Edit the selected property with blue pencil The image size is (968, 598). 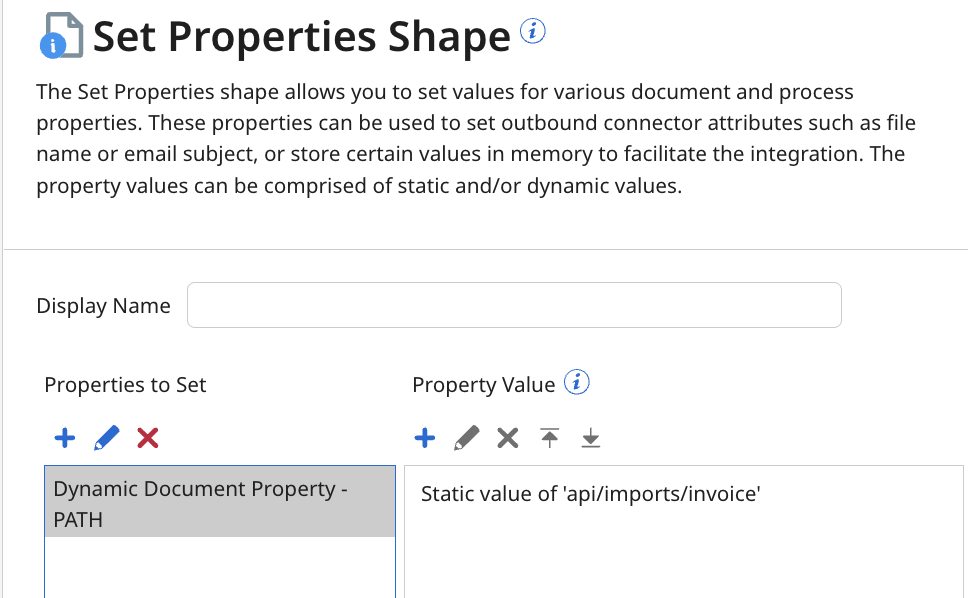point(106,437)
